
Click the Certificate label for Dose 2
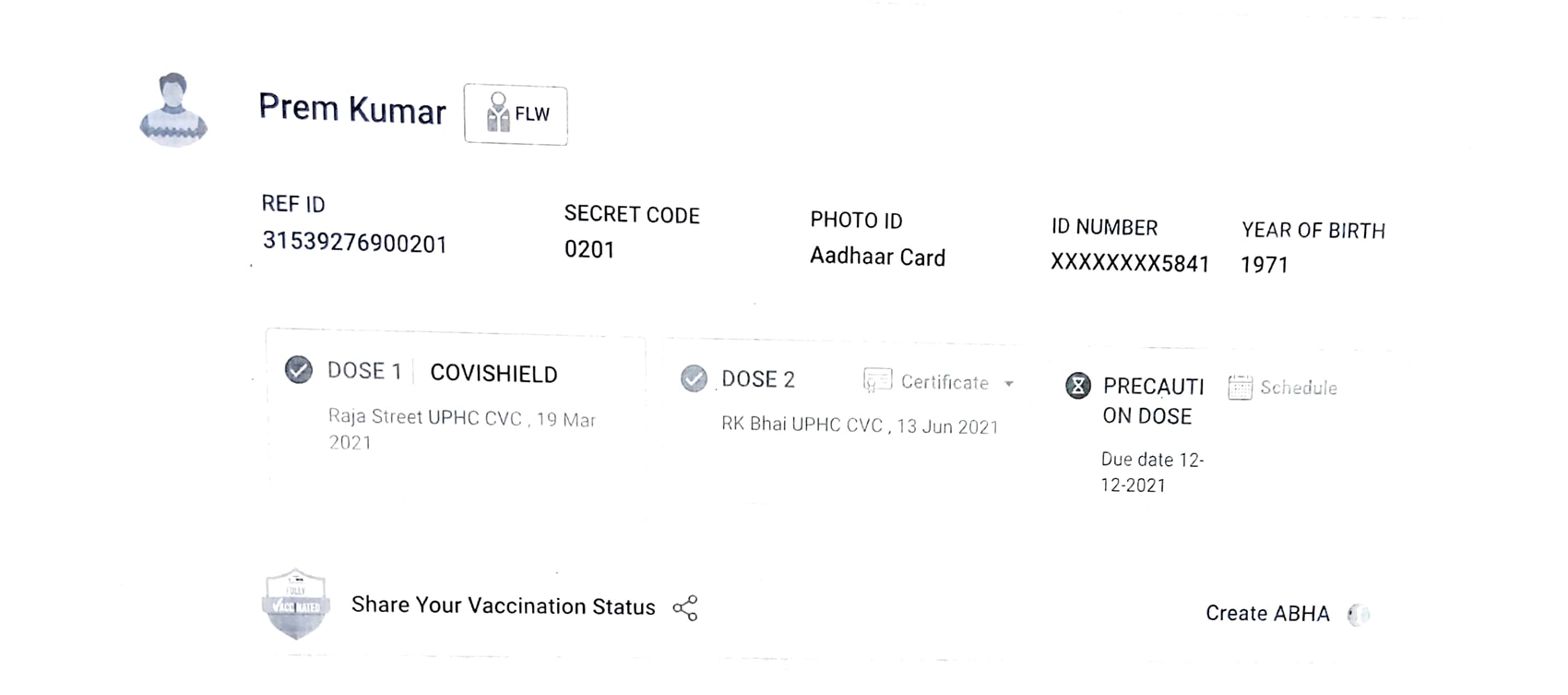[944, 382]
